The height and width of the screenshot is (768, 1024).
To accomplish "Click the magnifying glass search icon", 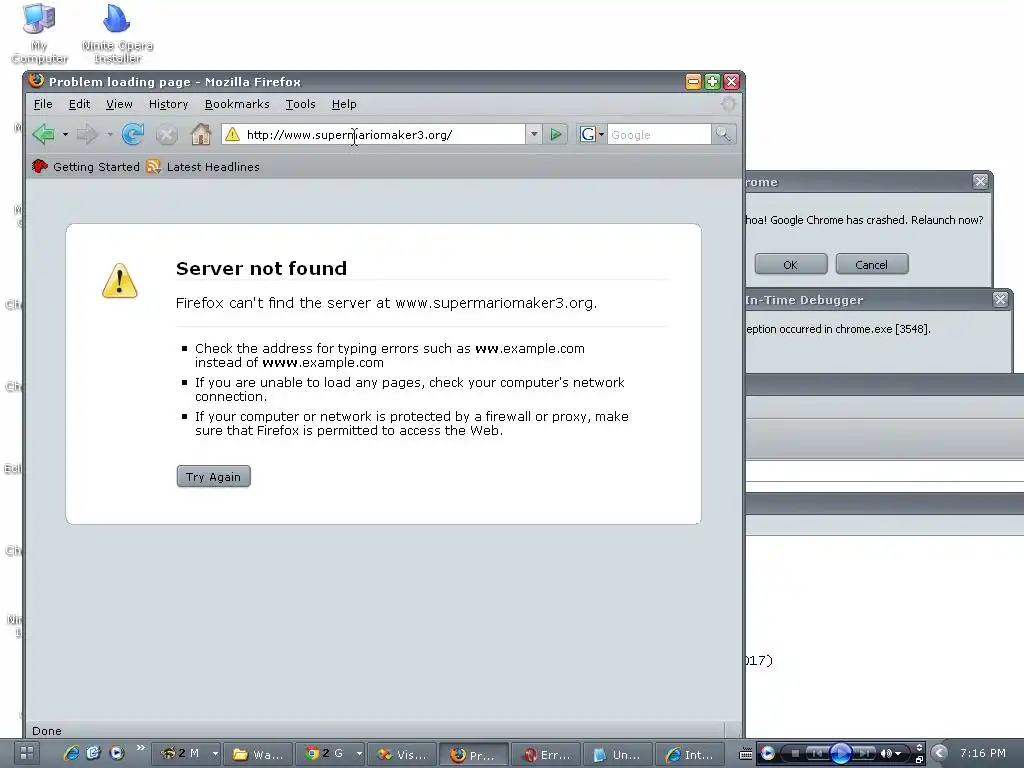I will coord(724,135).
